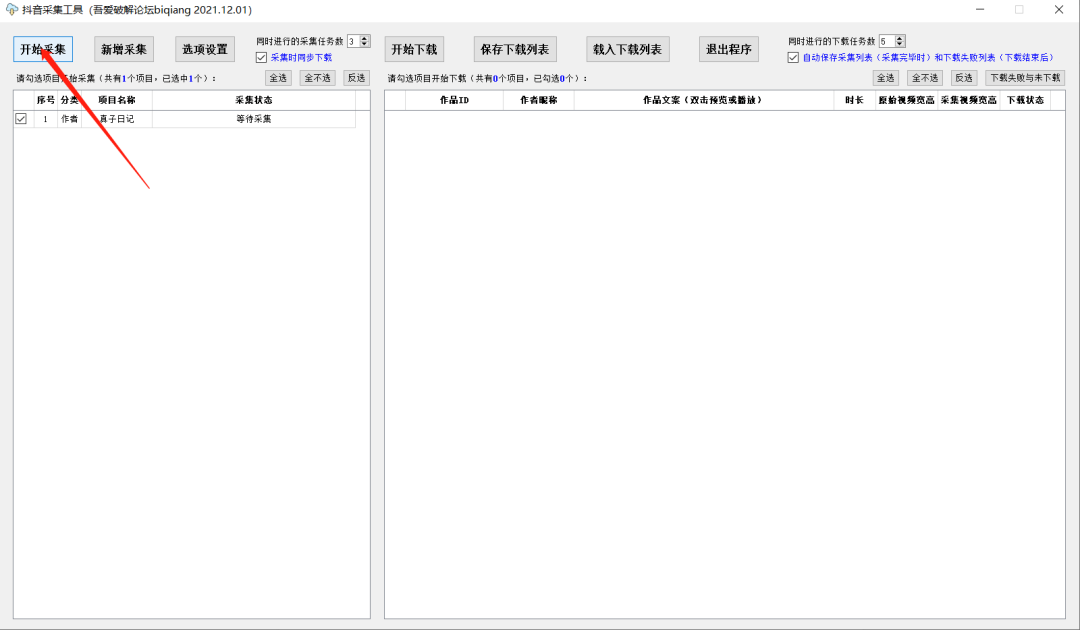The width and height of the screenshot is (1080, 630).
Task: Click the 作者昵称 column header
Action: (x=539, y=100)
